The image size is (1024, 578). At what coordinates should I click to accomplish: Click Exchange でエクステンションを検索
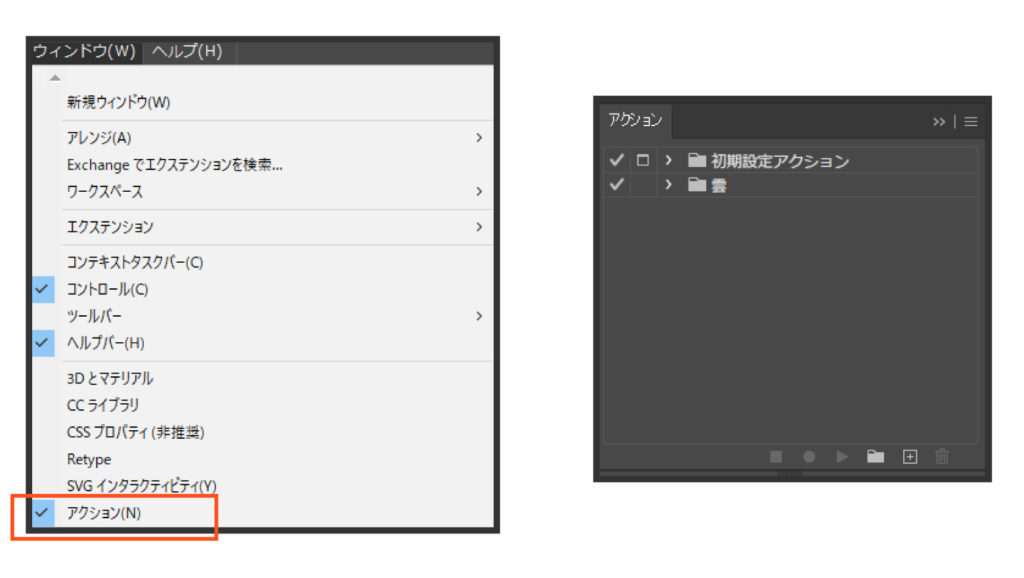(x=174, y=164)
